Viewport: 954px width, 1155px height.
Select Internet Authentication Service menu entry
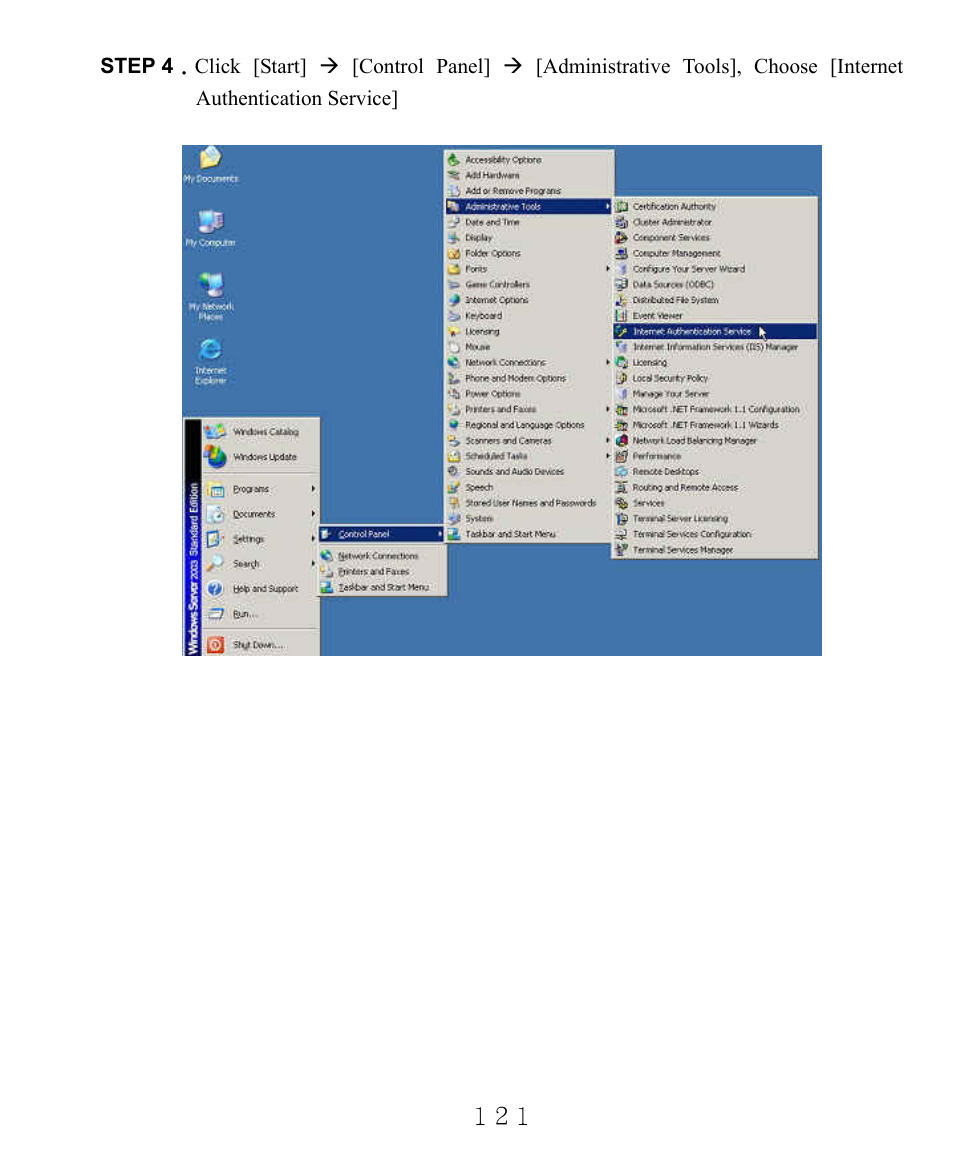tap(715, 331)
